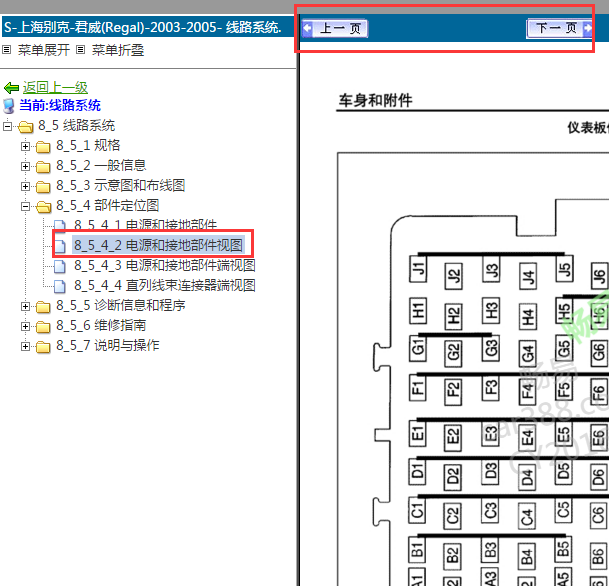Click pin E2 in the connector diagram
Viewport: 609px width, 586px height.
click(x=453, y=436)
